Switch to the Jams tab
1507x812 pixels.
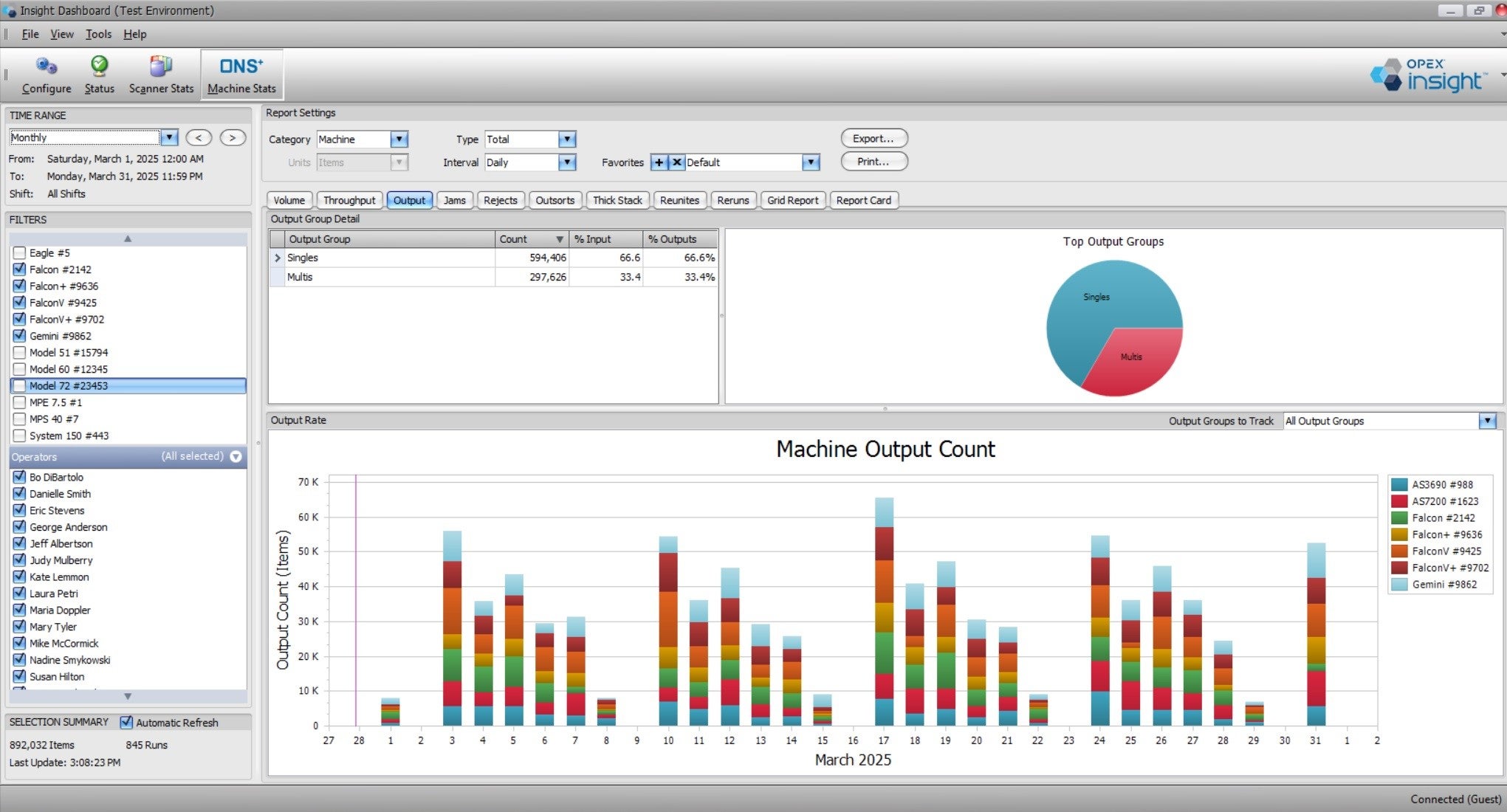(x=455, y=200)
